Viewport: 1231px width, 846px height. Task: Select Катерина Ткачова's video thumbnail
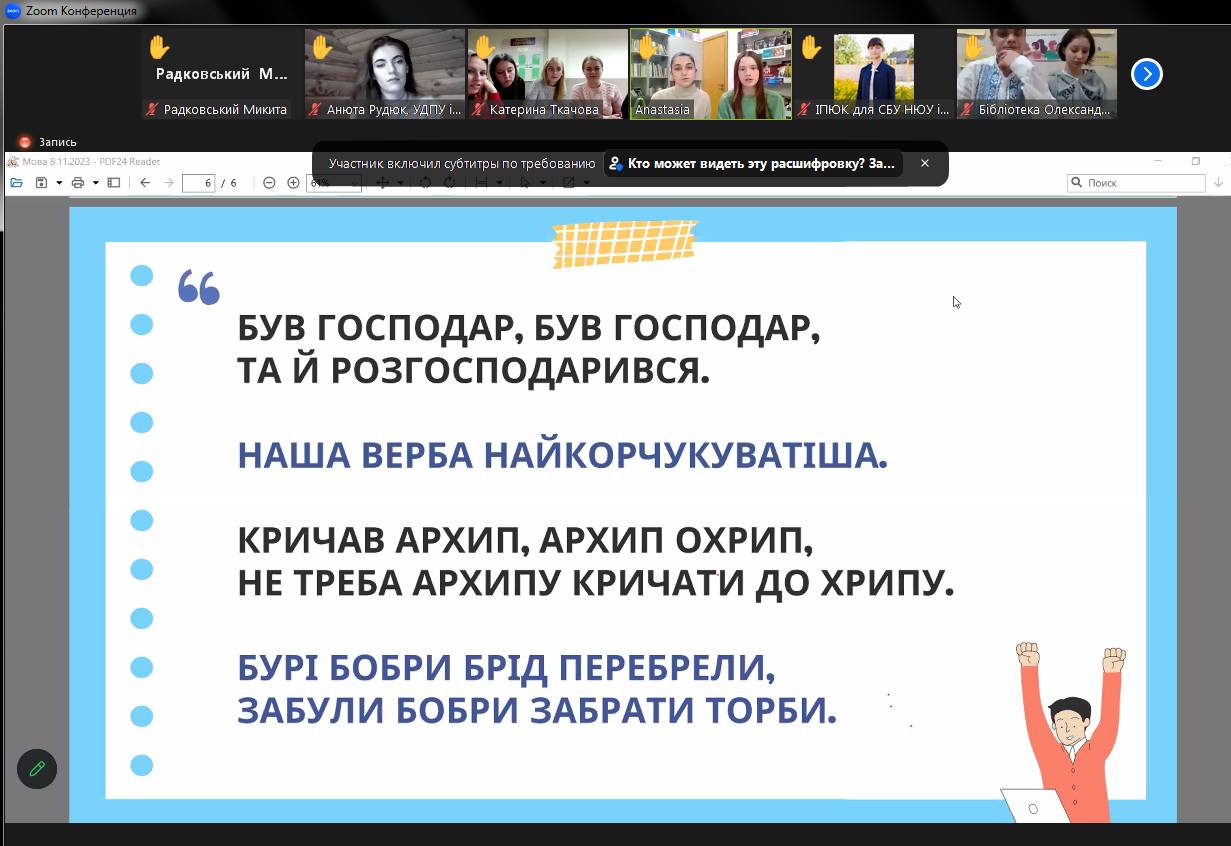(547, 74)
